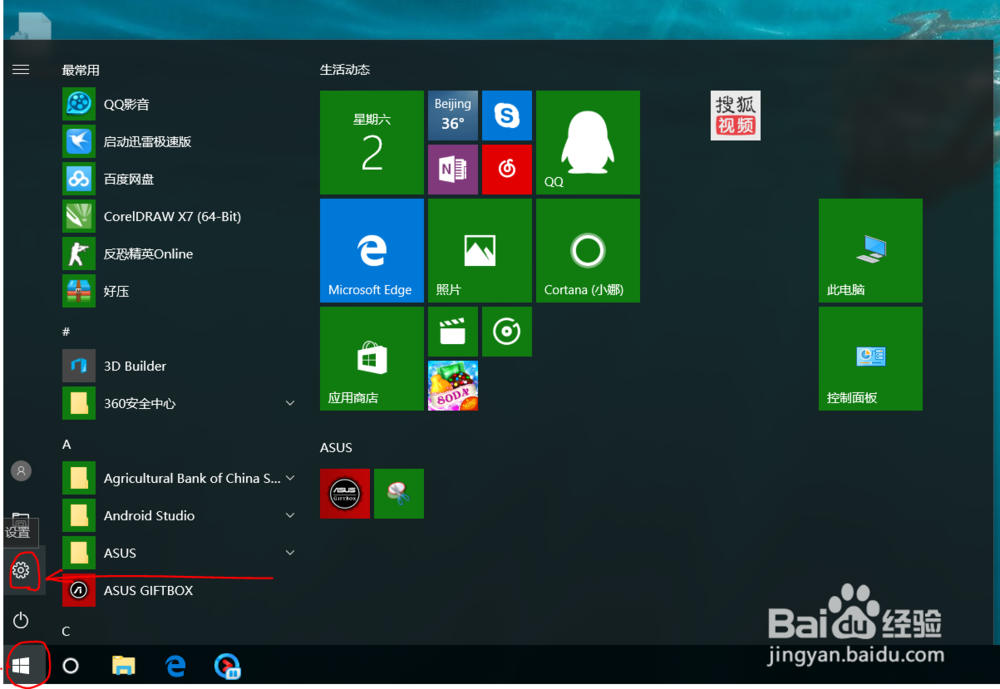The width and height of the screenshot is (1000, 689).
Task: Open 应用商店 store tile
Action: click(372, 359)
